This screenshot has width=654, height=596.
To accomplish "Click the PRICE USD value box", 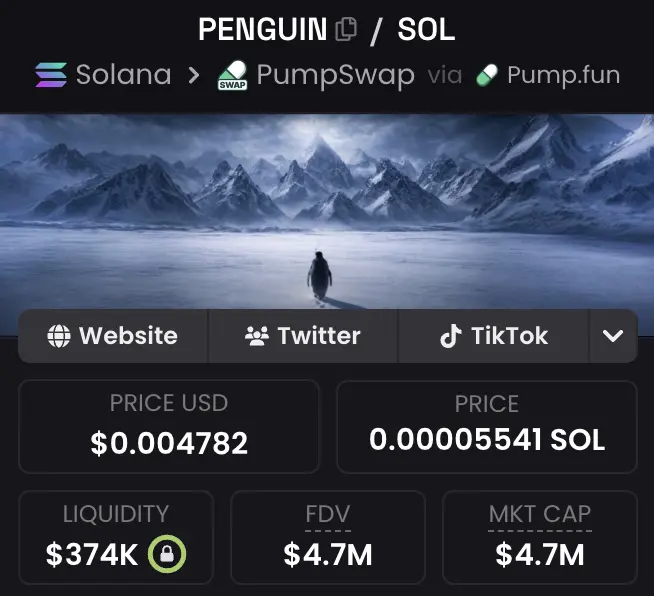I will [x=169, y=426].
